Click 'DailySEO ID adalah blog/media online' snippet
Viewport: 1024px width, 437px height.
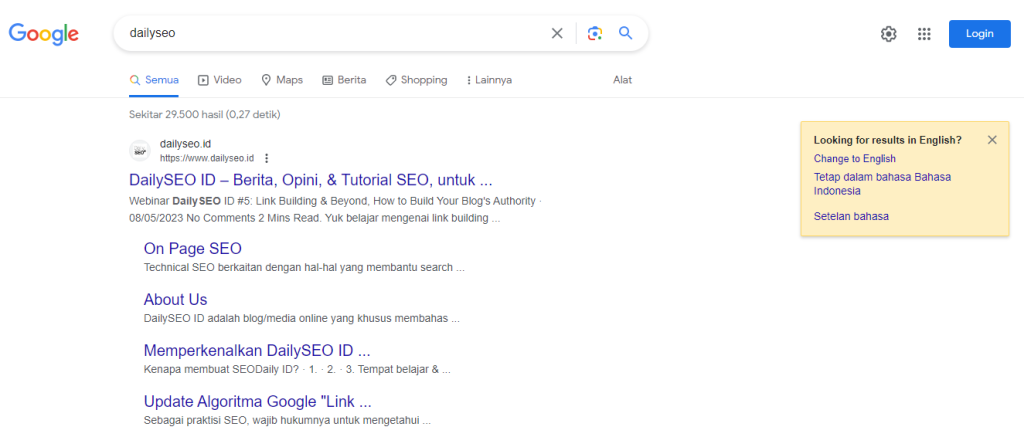click(302, 319)
